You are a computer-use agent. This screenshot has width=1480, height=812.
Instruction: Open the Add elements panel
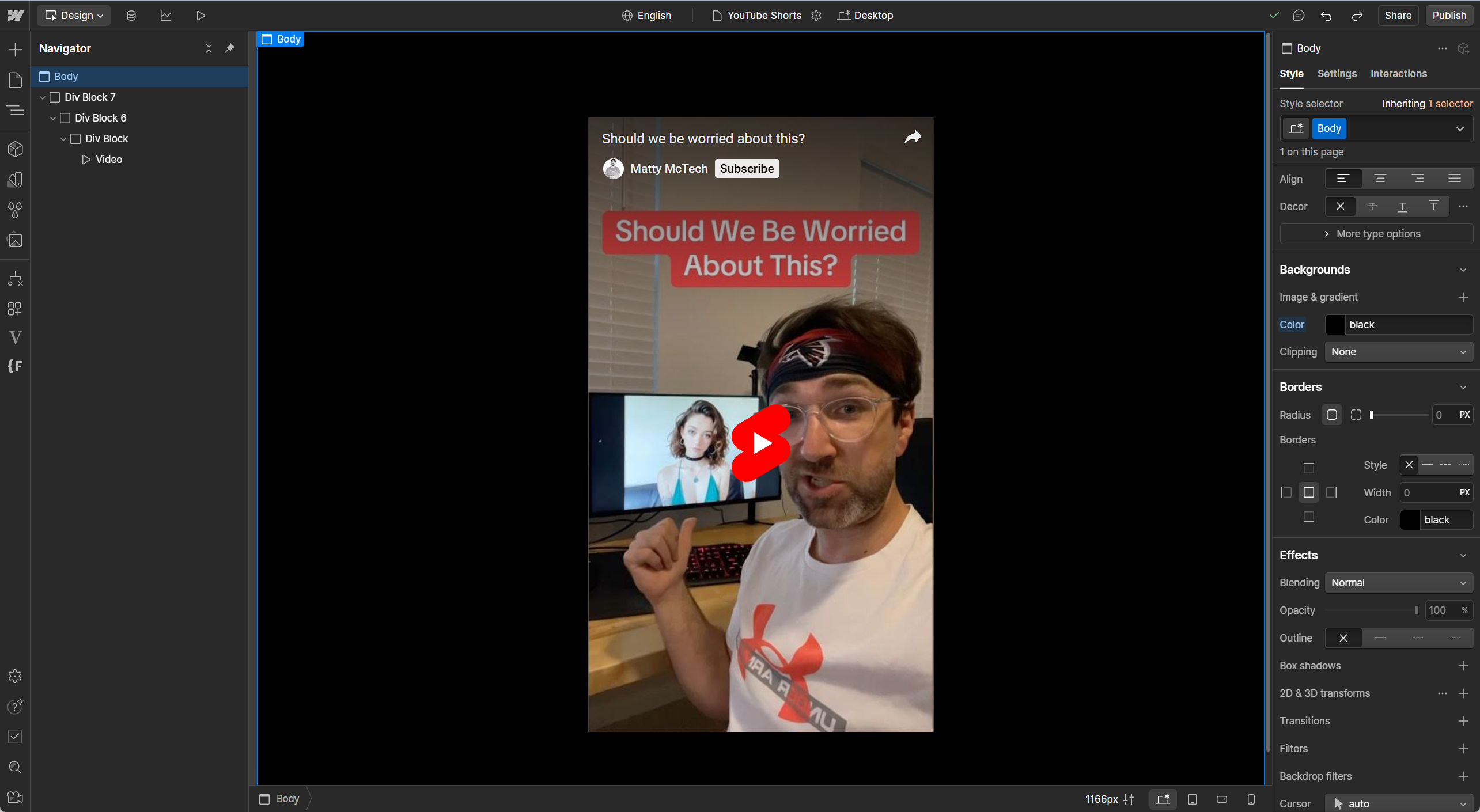point(16,50)
